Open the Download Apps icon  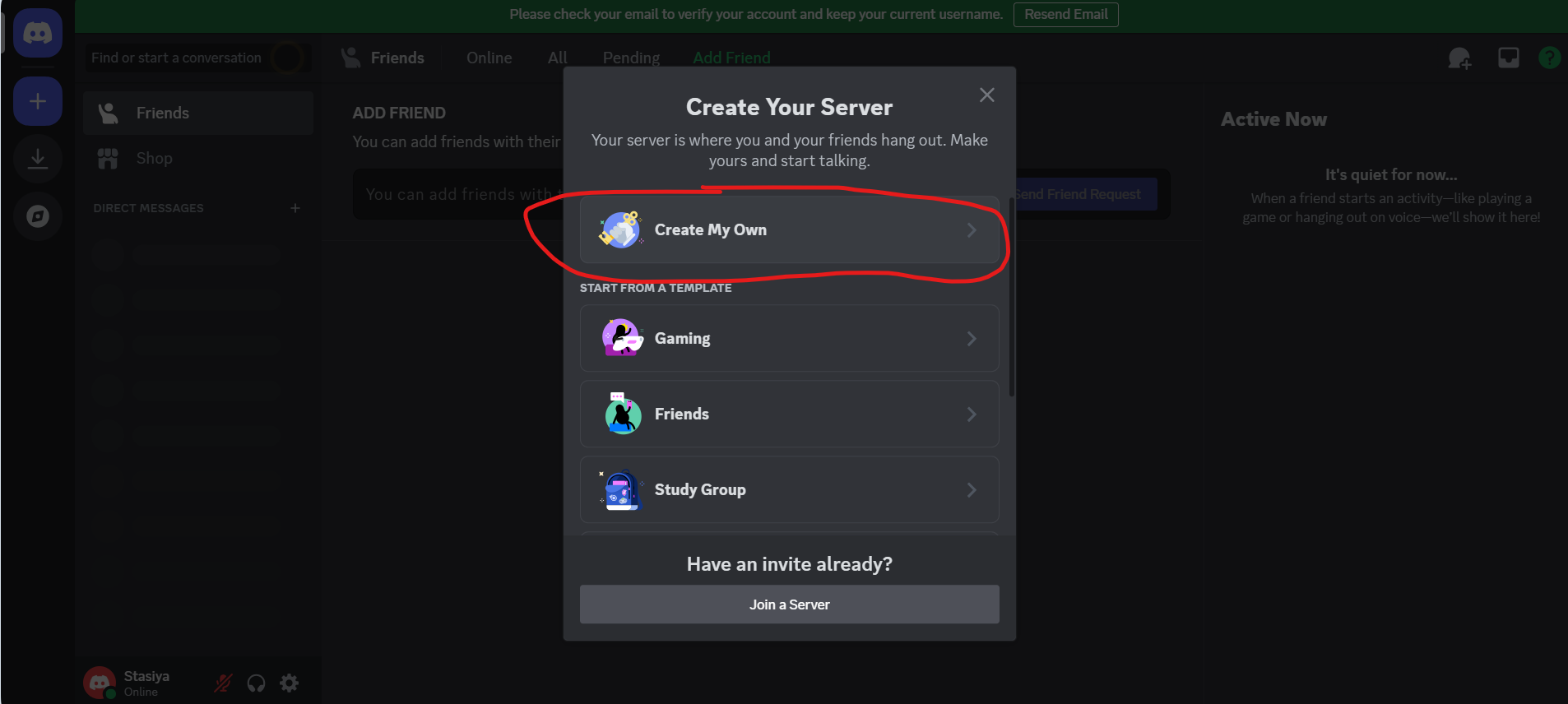coord(38,159)
